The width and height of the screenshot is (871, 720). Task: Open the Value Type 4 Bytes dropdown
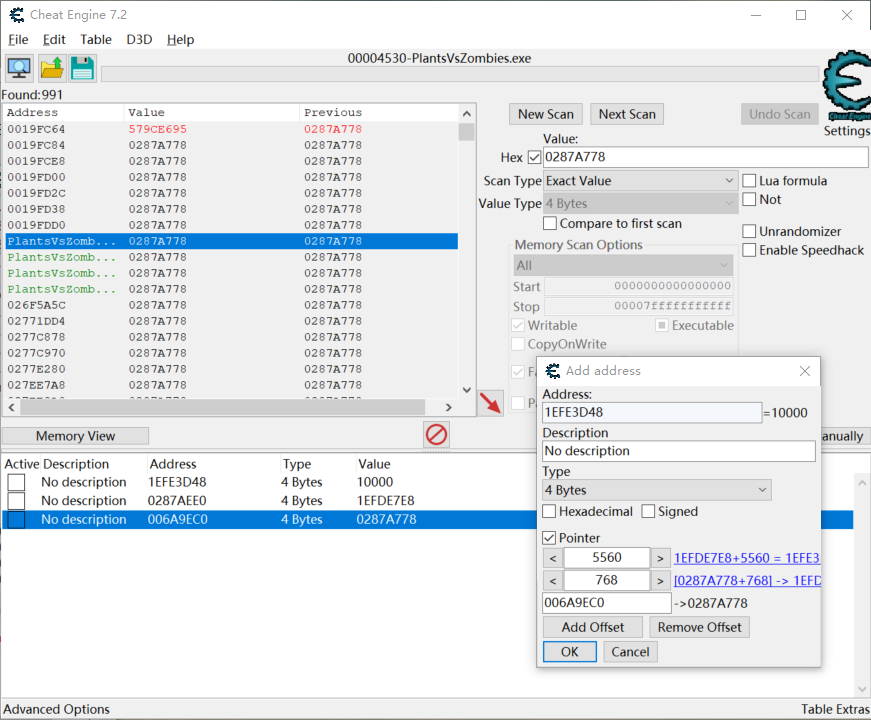[x=640, y=204]
